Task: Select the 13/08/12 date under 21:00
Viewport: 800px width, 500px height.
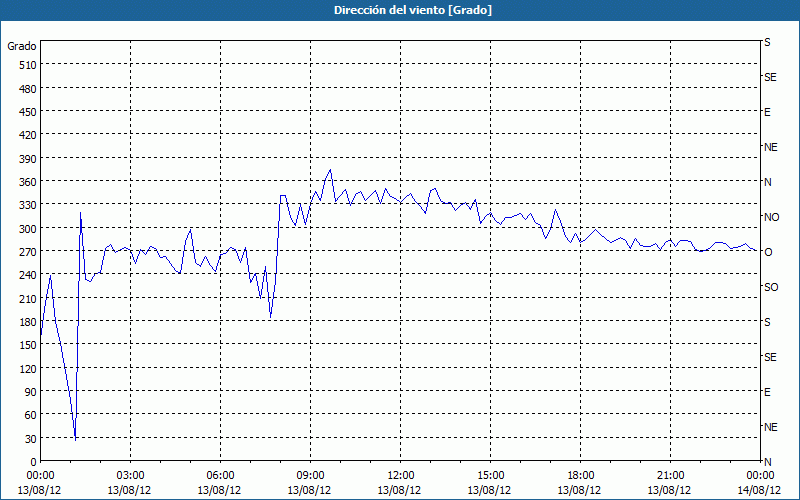Action: [669, 490]
